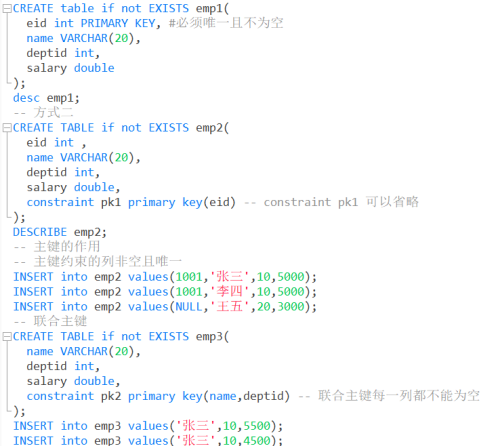
Task: Click the INSERT line with '李四'
Action: click(165, 292)
